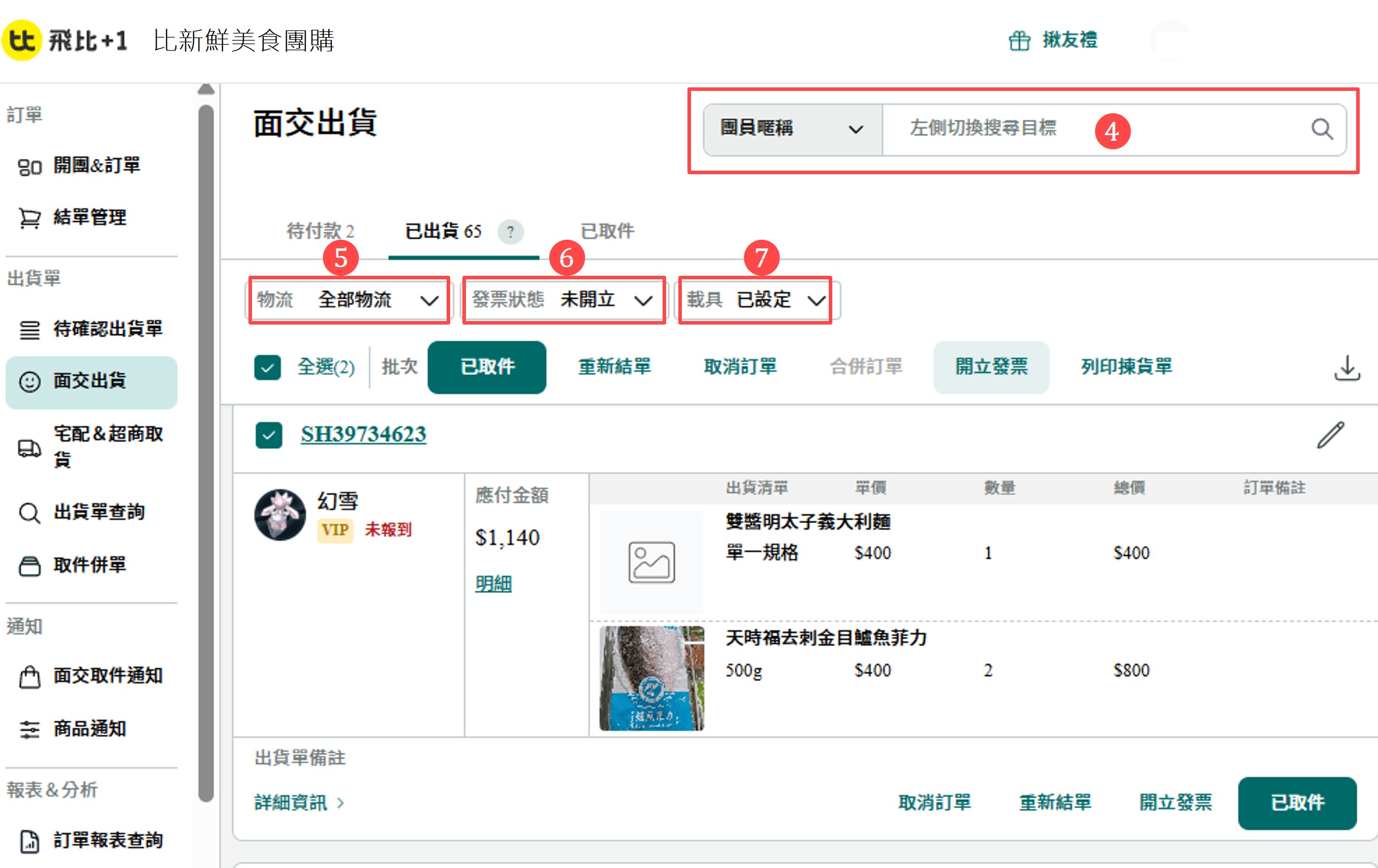The width and height of the screenshot is (1378, 868).
Task: Toggle the 全選 select-all checkbox
Action: pos(268,367)
